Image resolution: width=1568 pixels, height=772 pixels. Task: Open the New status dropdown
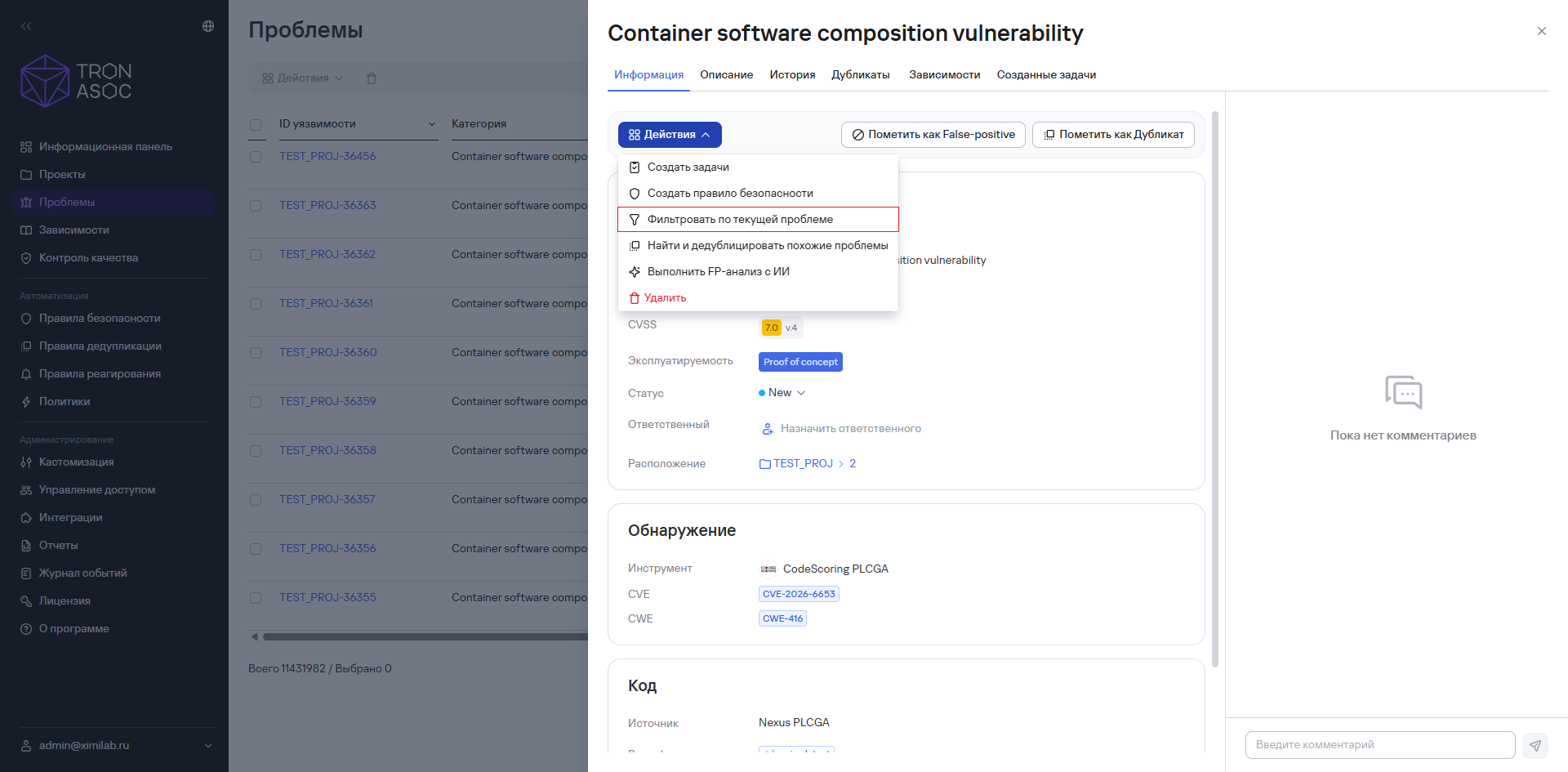coord(782,393)
